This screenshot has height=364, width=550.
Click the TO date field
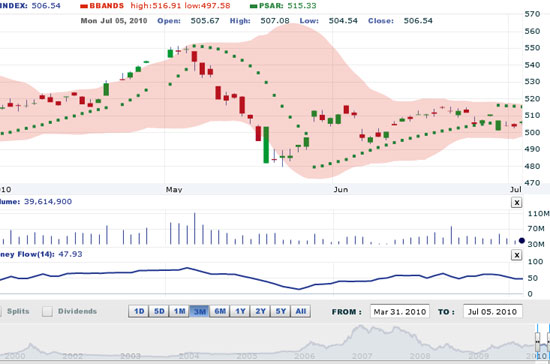(492, 311)
